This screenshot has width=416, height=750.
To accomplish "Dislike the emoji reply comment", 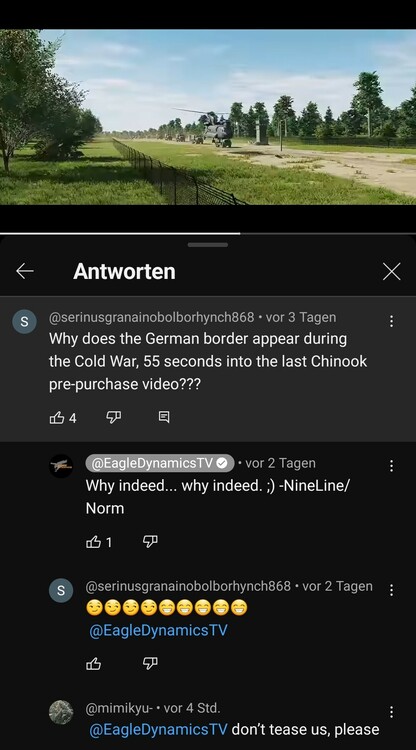I will (150, 664).
